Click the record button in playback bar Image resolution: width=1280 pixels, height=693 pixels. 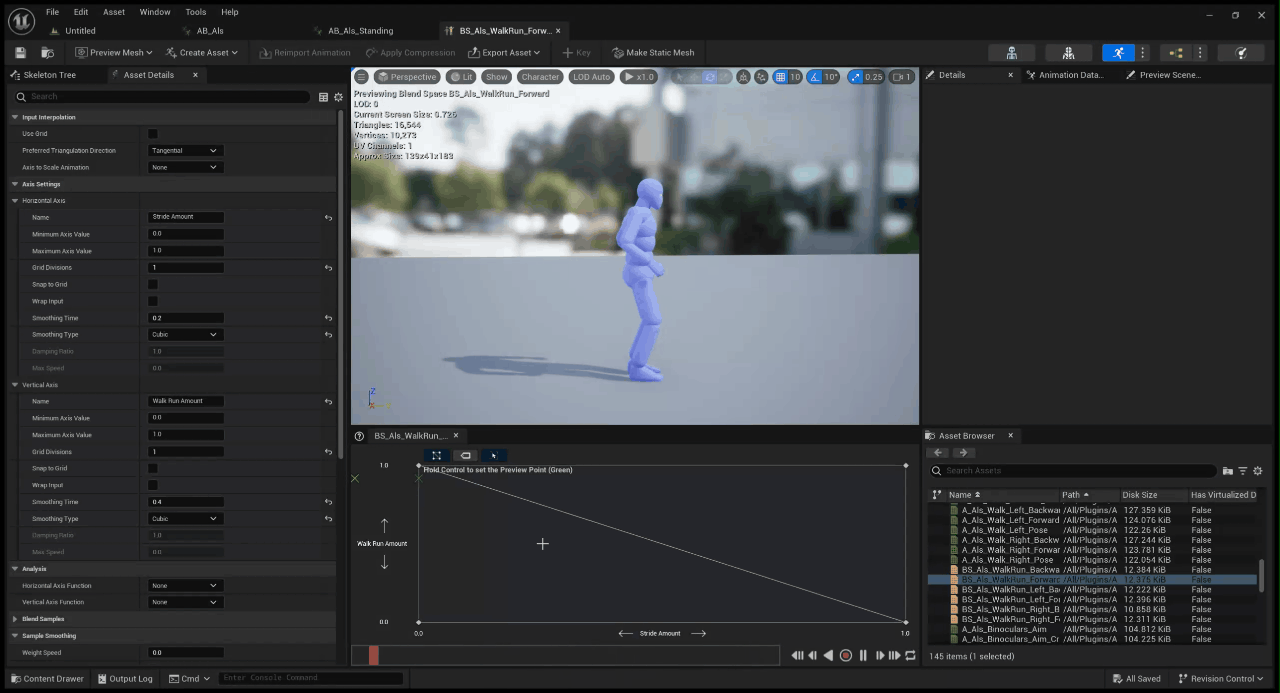click(x=845, y=656)
